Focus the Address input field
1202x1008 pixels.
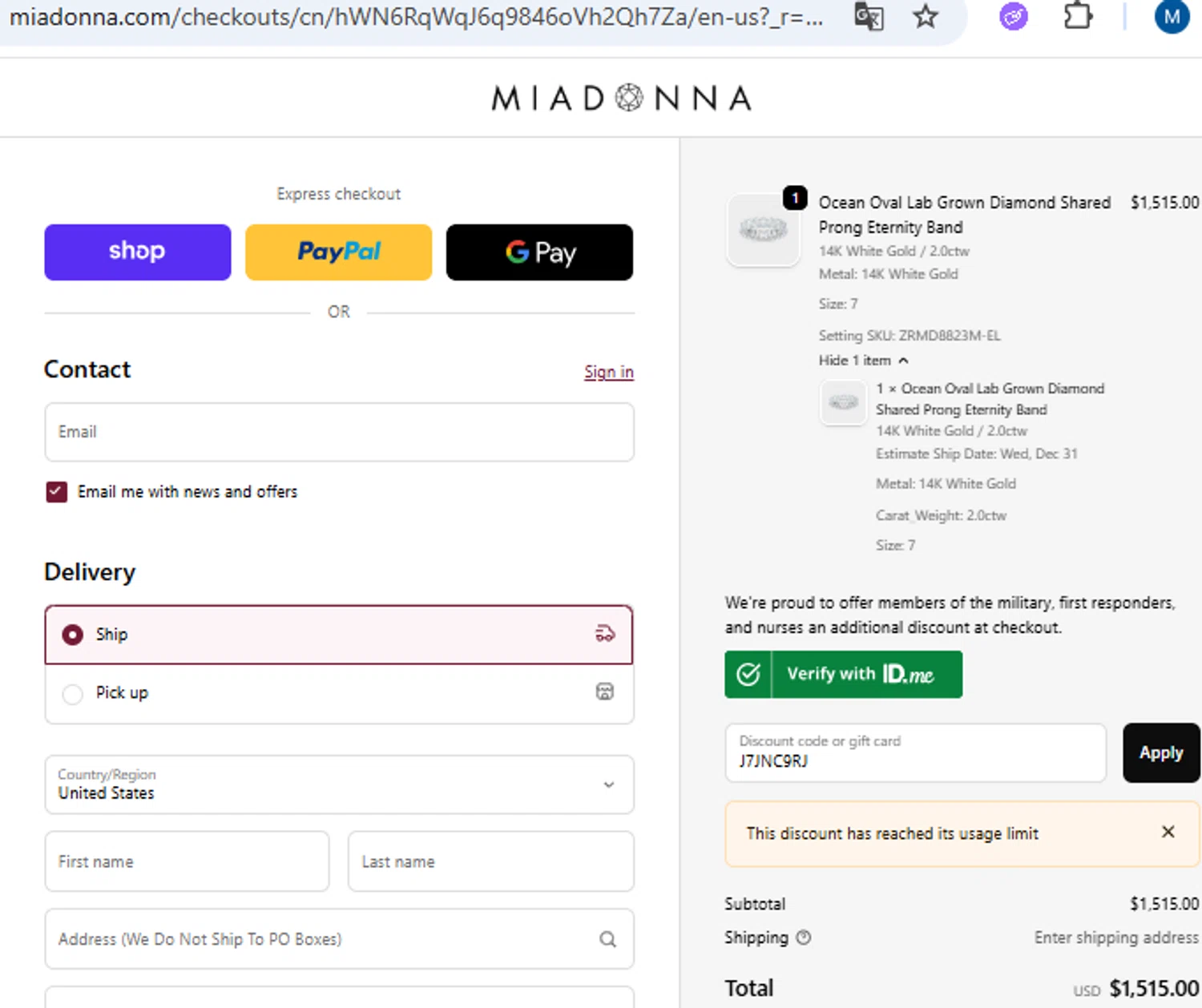point(340,939)
